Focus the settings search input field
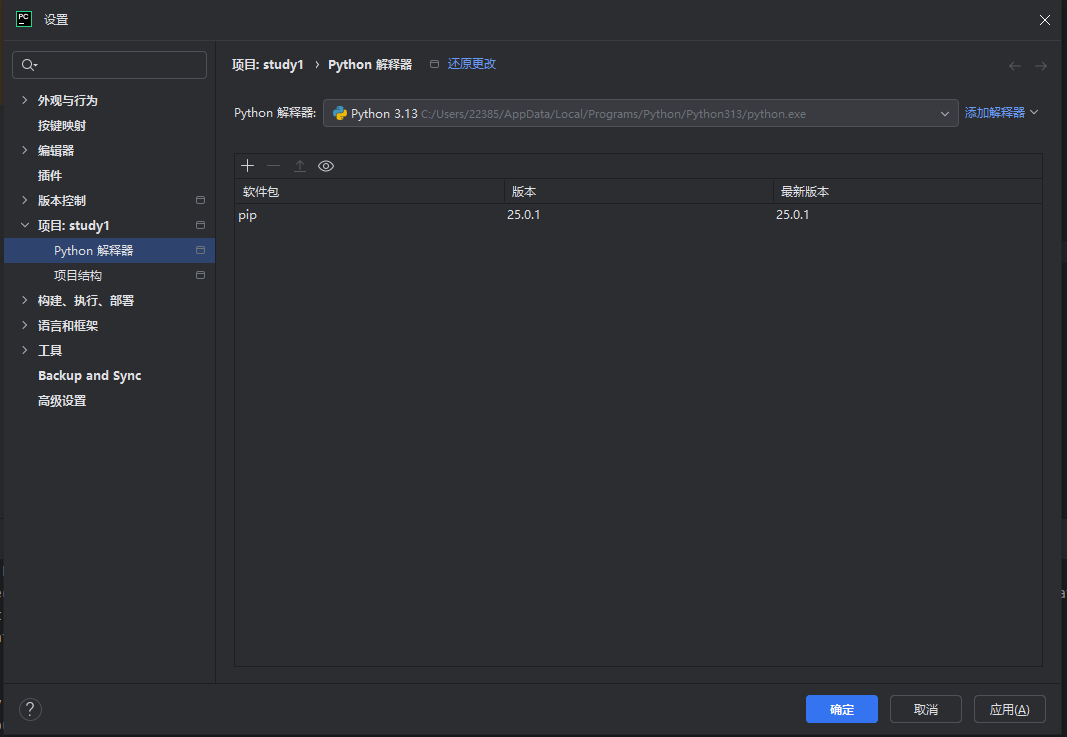Image resolution: width=1067 pixels, height=737 pixels. tap(110, 65)
